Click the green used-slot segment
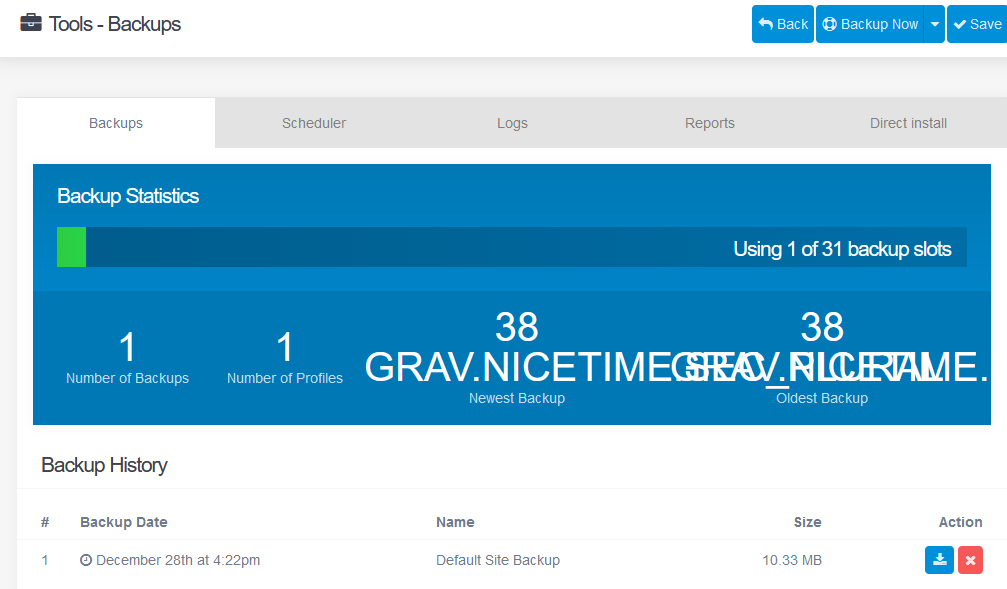 71,247
